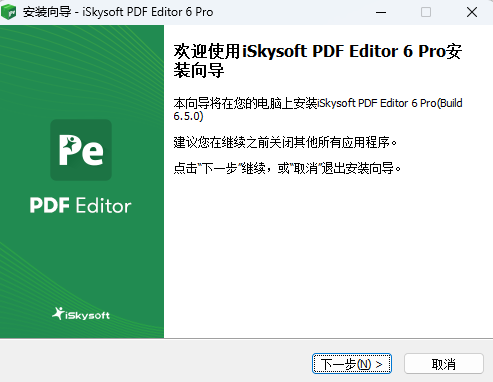The height and width of the screenshot is (382, 493).
Task: Click the window title 安装向导 - iSkysoft PDF Editor 6 Pro
Action: tap(118, 12)
